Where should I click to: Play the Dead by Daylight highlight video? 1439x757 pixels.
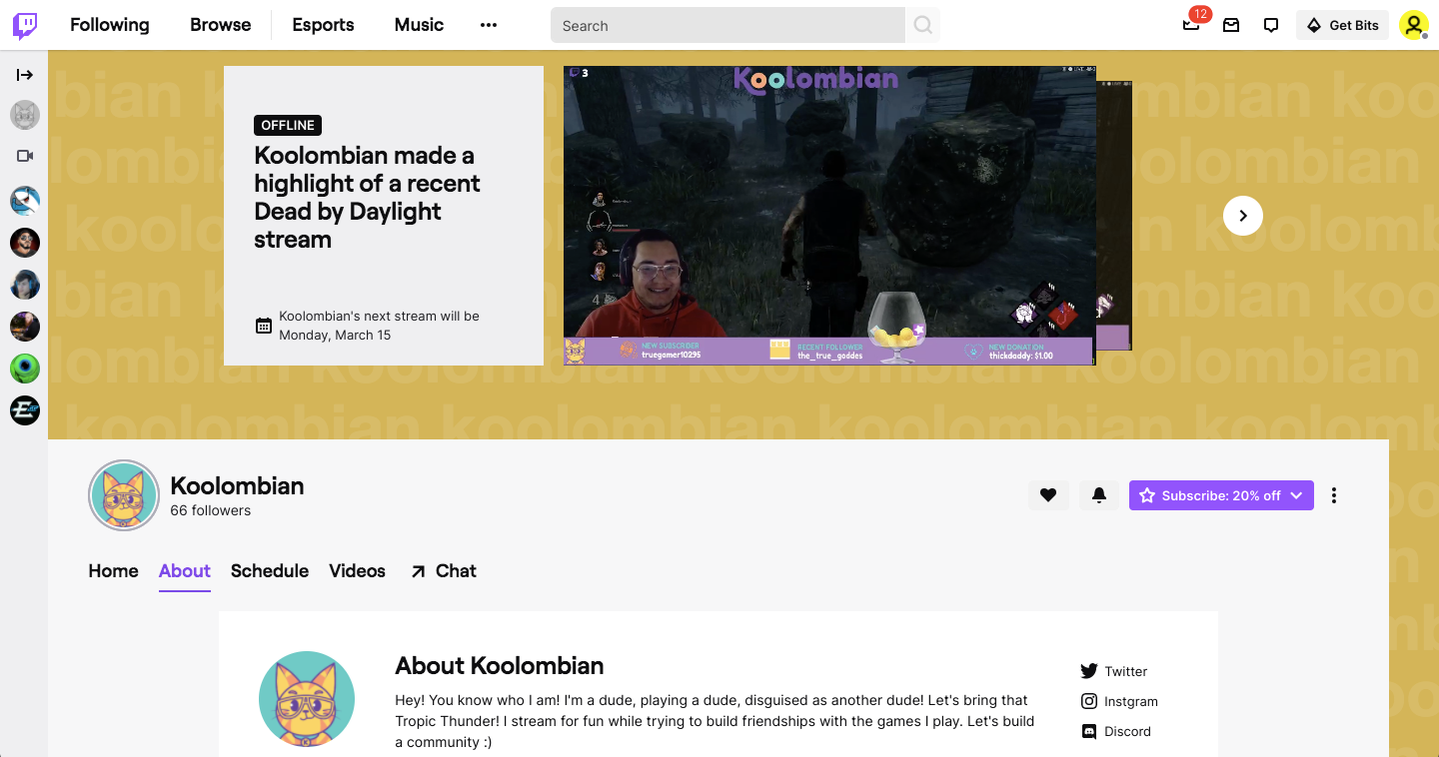click(x=830, y=215)
